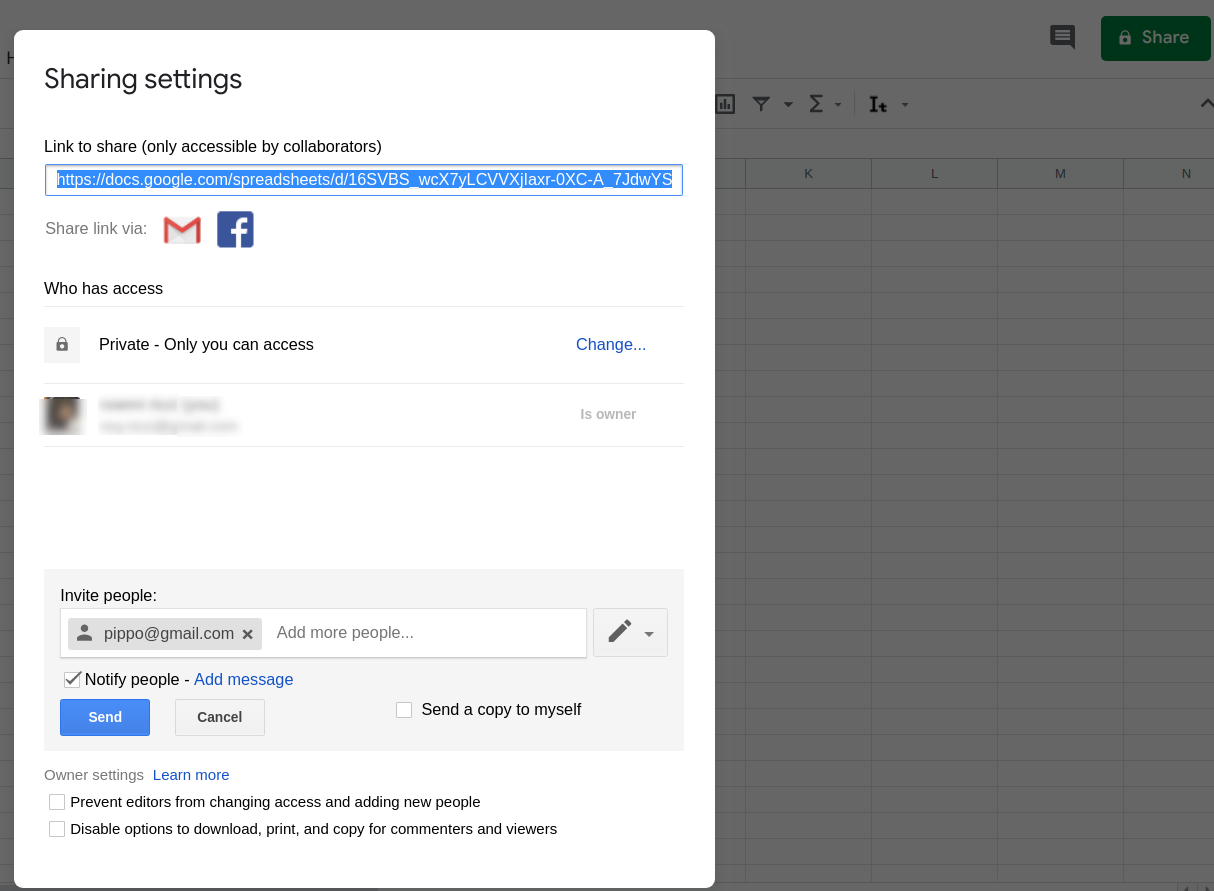Check Prevent editors from changing access

[57, 802]
